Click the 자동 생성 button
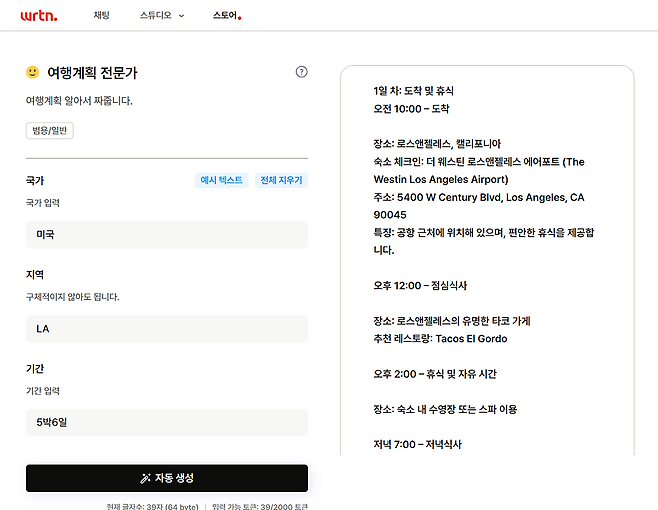Image resolution: width=658 pixels, height=510 pixels. point(166,478)
